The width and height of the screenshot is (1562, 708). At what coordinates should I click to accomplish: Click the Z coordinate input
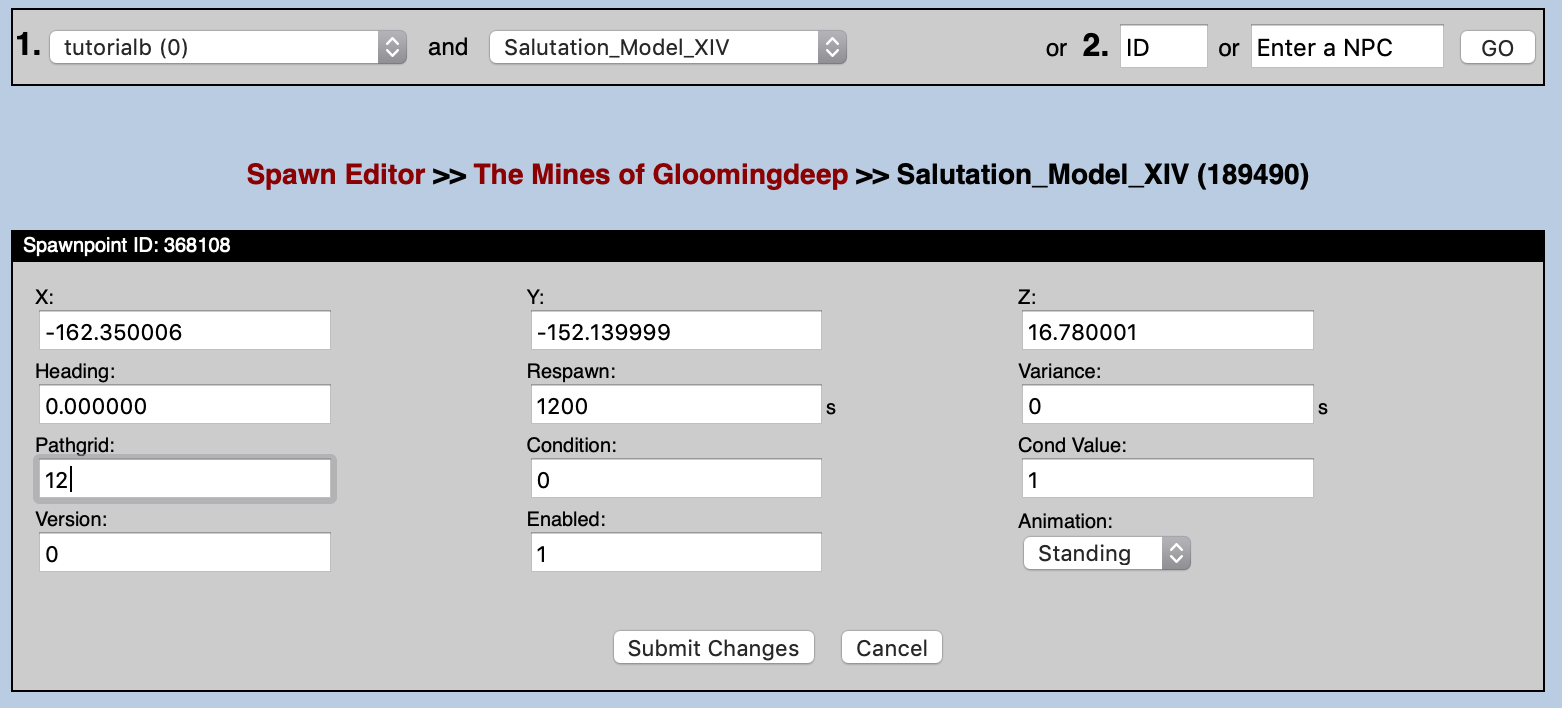[x=1167, y=331]
